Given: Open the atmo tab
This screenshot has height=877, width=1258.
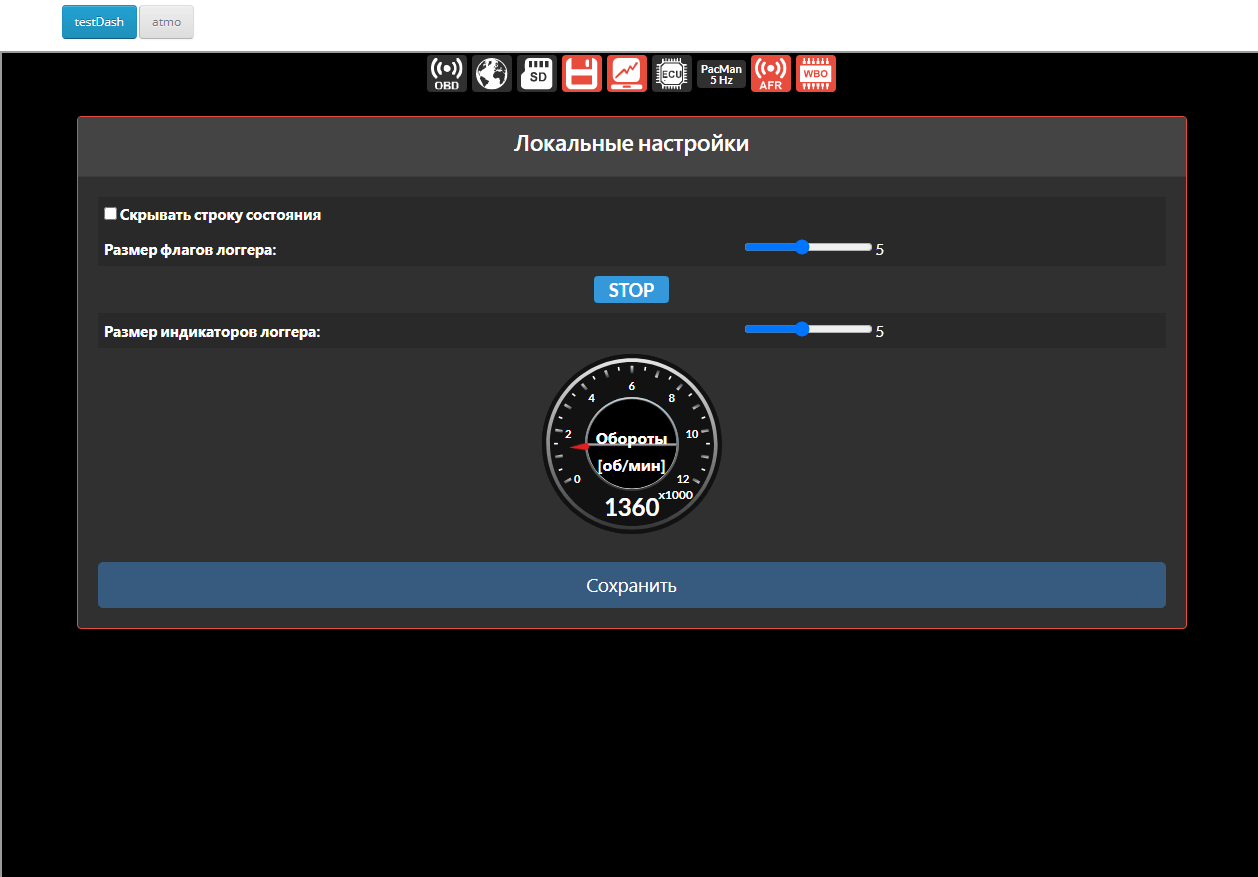Looking at the screenshot, I should [166, 22].
